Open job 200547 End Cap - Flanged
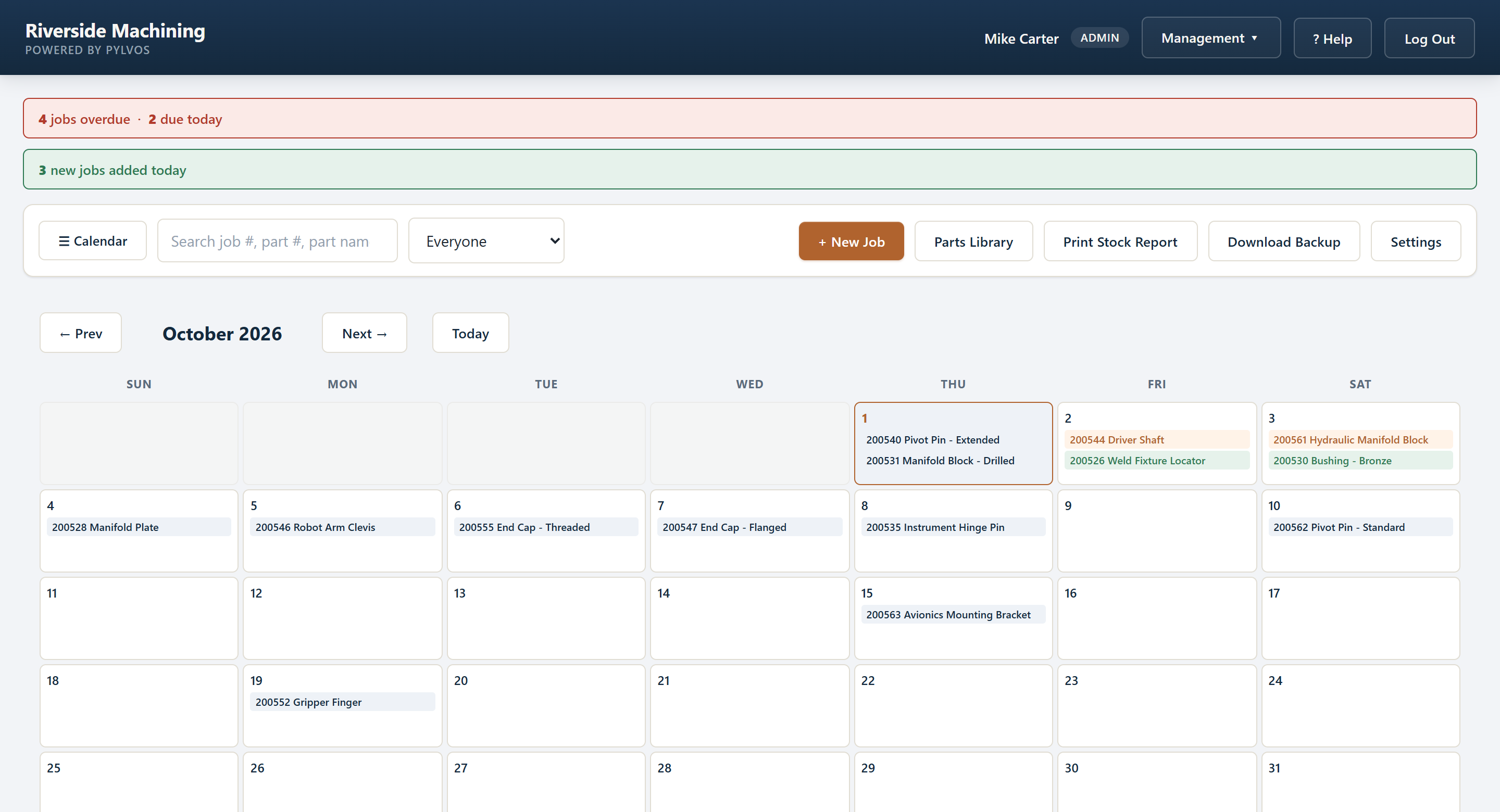 (x=749, y=527)
